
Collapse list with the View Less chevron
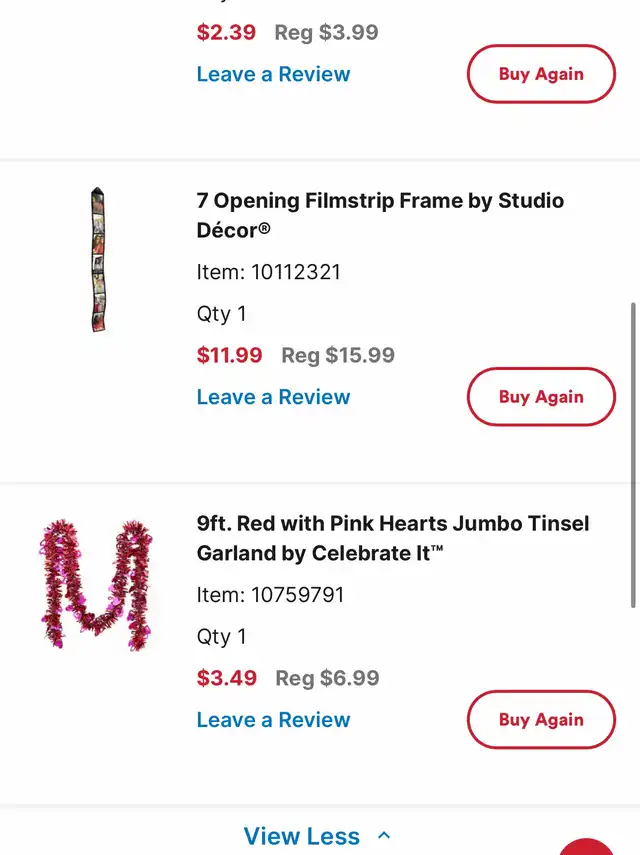(x=384, y=836)
